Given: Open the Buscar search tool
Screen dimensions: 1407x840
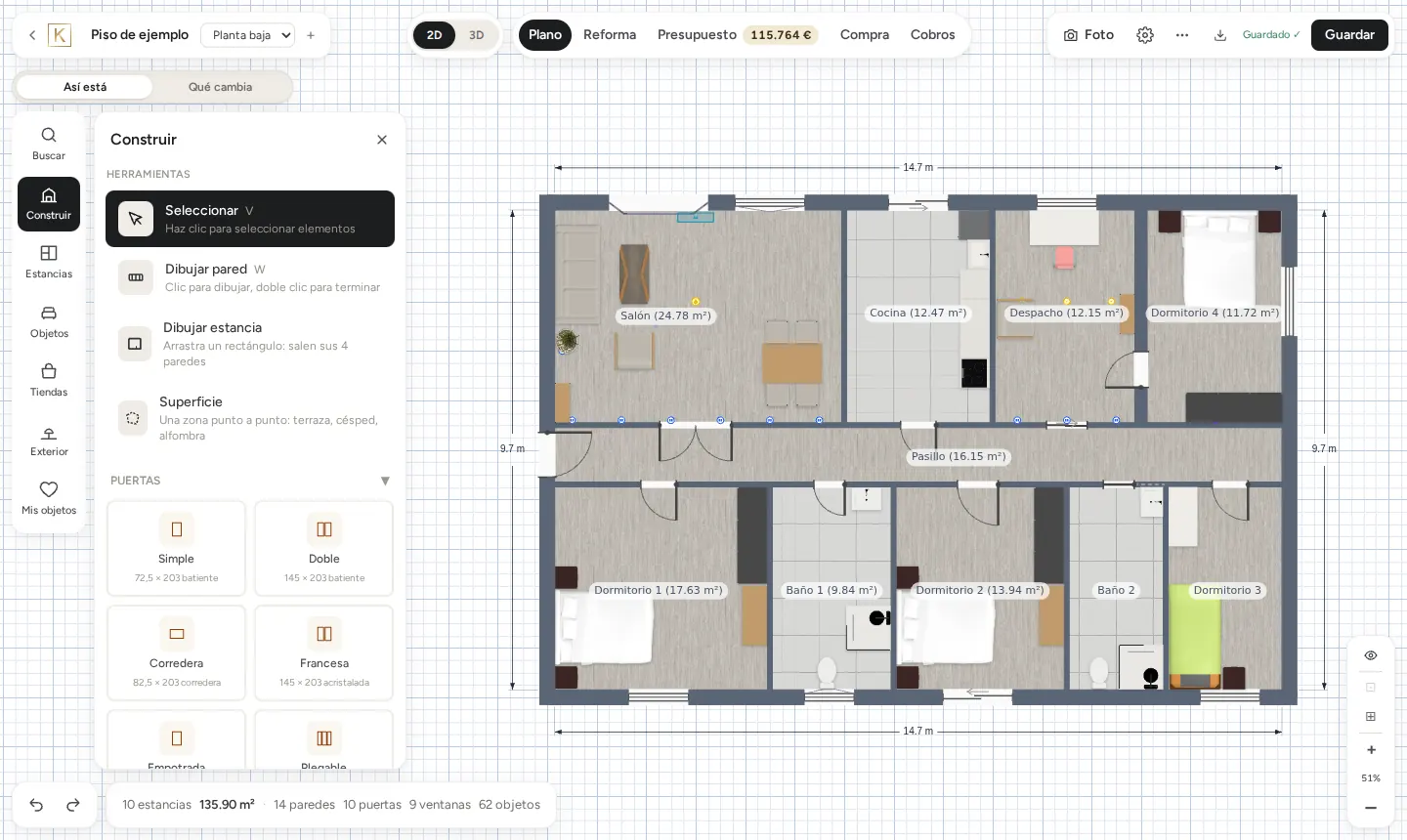Looking at the screenshot, I should click(x=49, y=144).
